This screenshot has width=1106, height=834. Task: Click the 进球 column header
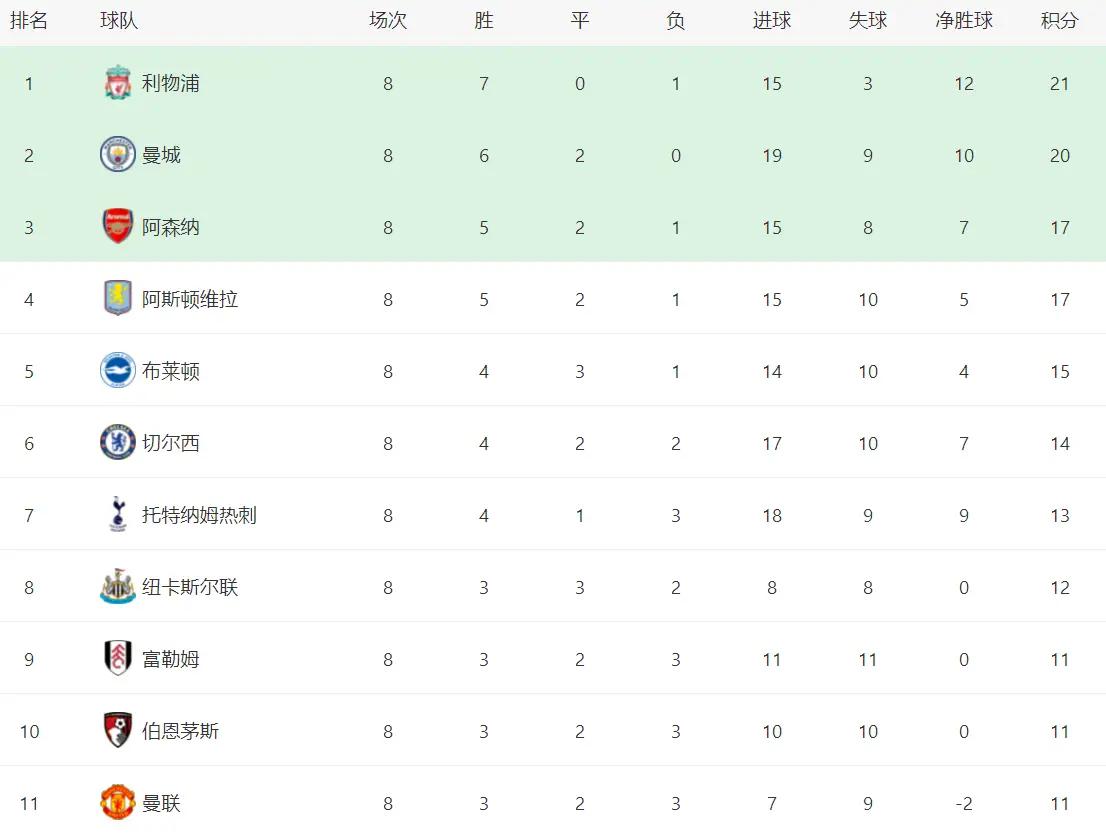772,21
